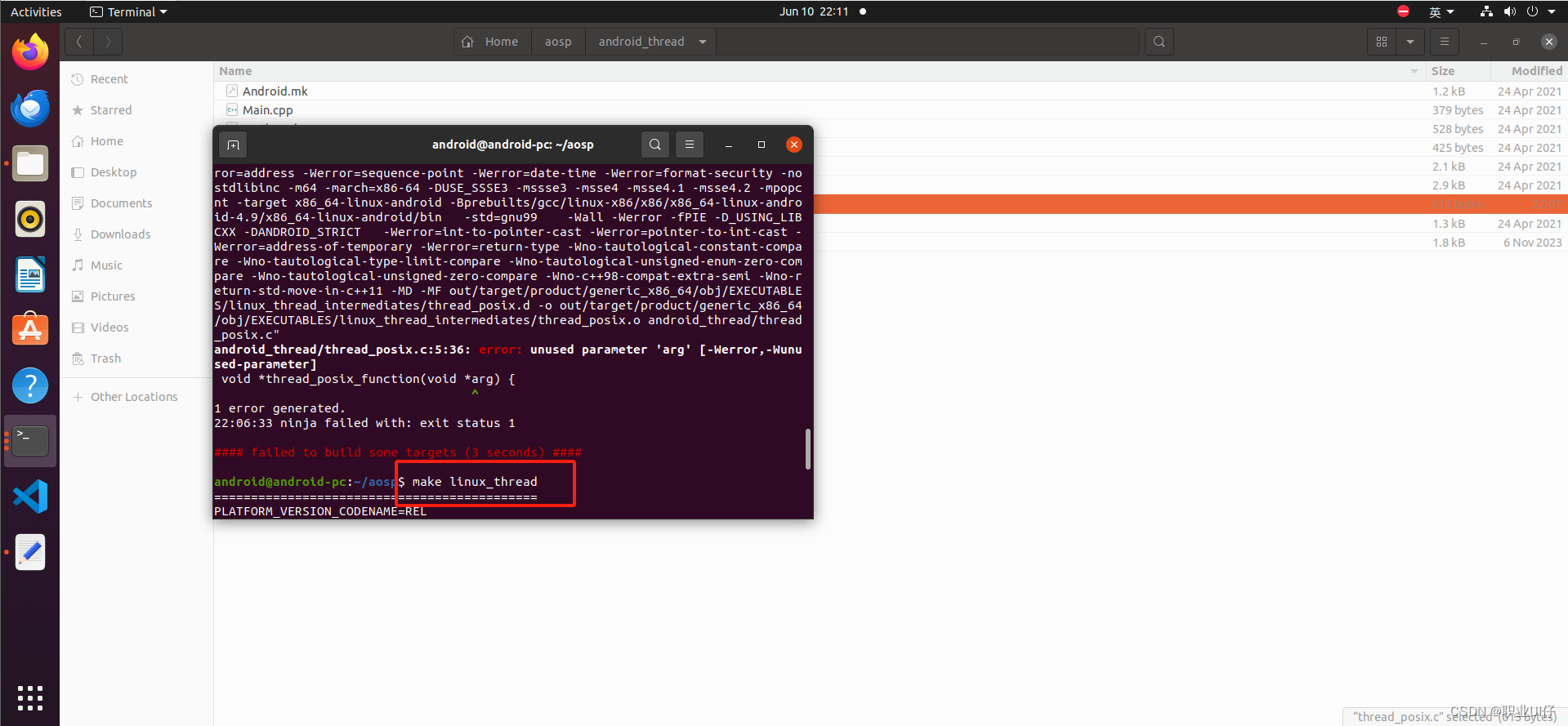Go forward in Files window
Viewport: 1568px width, 726px height.
pyautogui.click(x=108, y=42)
